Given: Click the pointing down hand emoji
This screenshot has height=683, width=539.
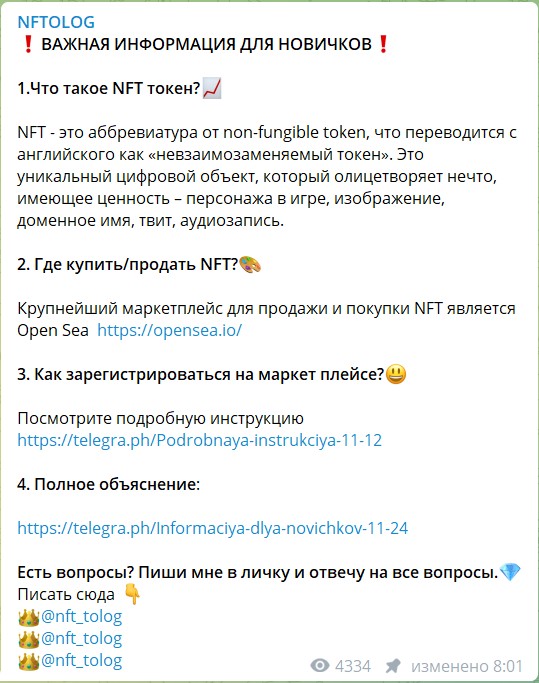Looking at the screenshot, I should coord(132,594).
